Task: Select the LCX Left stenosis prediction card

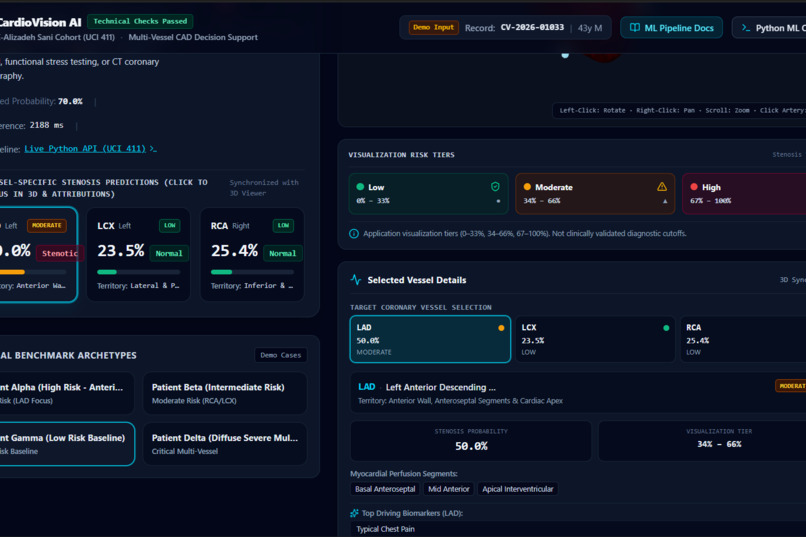Action: click(x=138, y=254)
